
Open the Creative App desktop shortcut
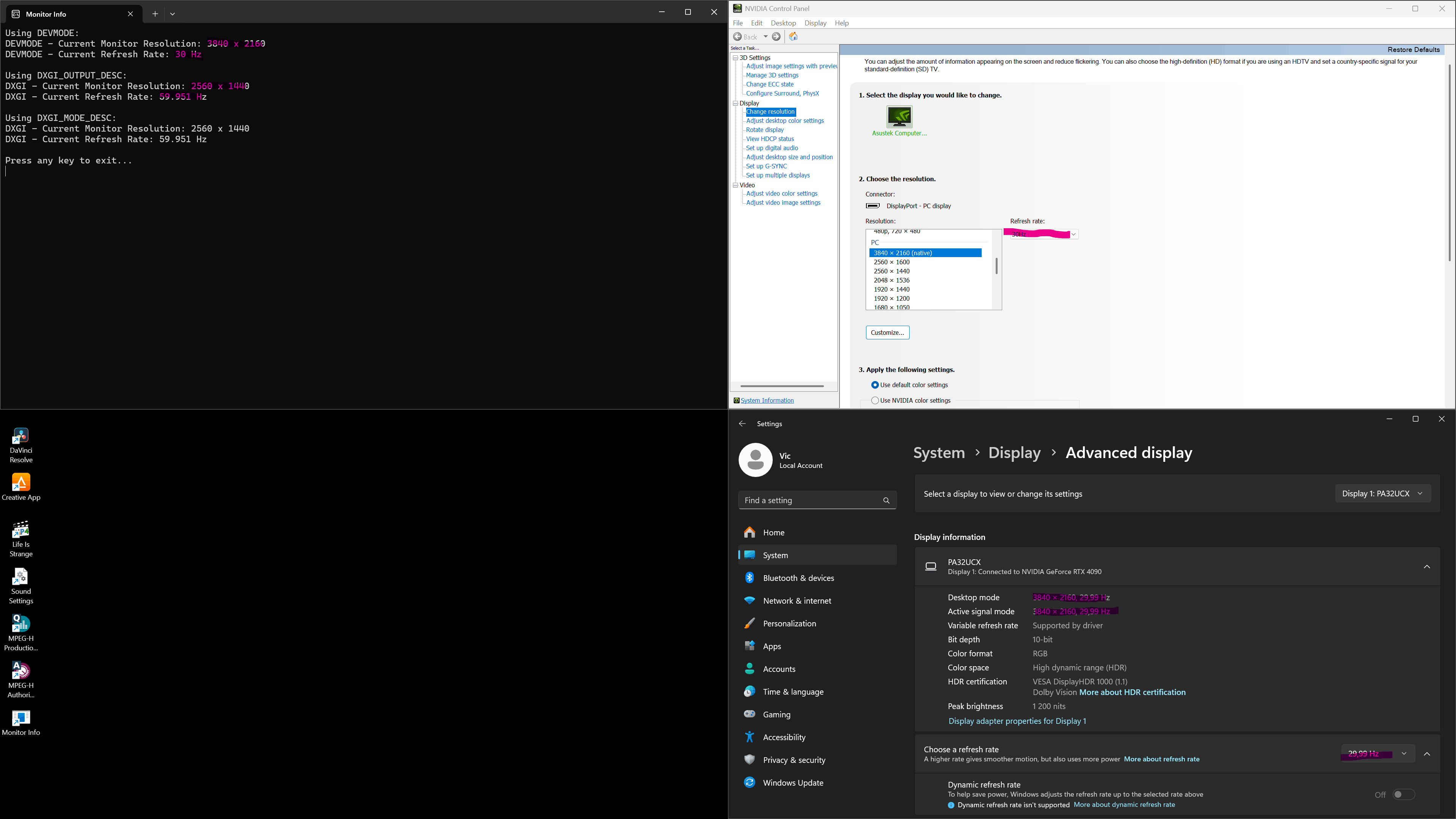[x=21, y=483]
